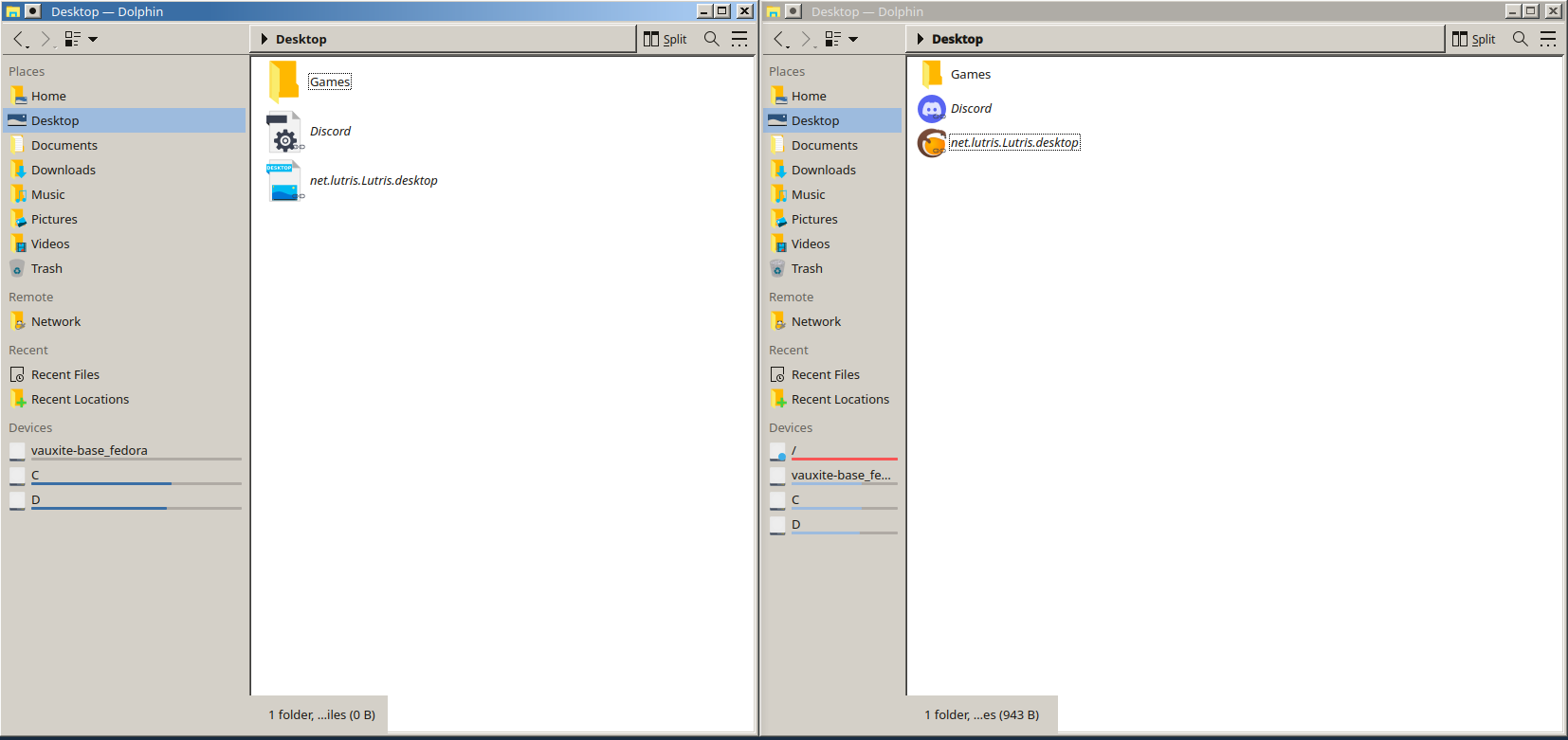Go back in left Dolphin window

(x=19, y=39)
